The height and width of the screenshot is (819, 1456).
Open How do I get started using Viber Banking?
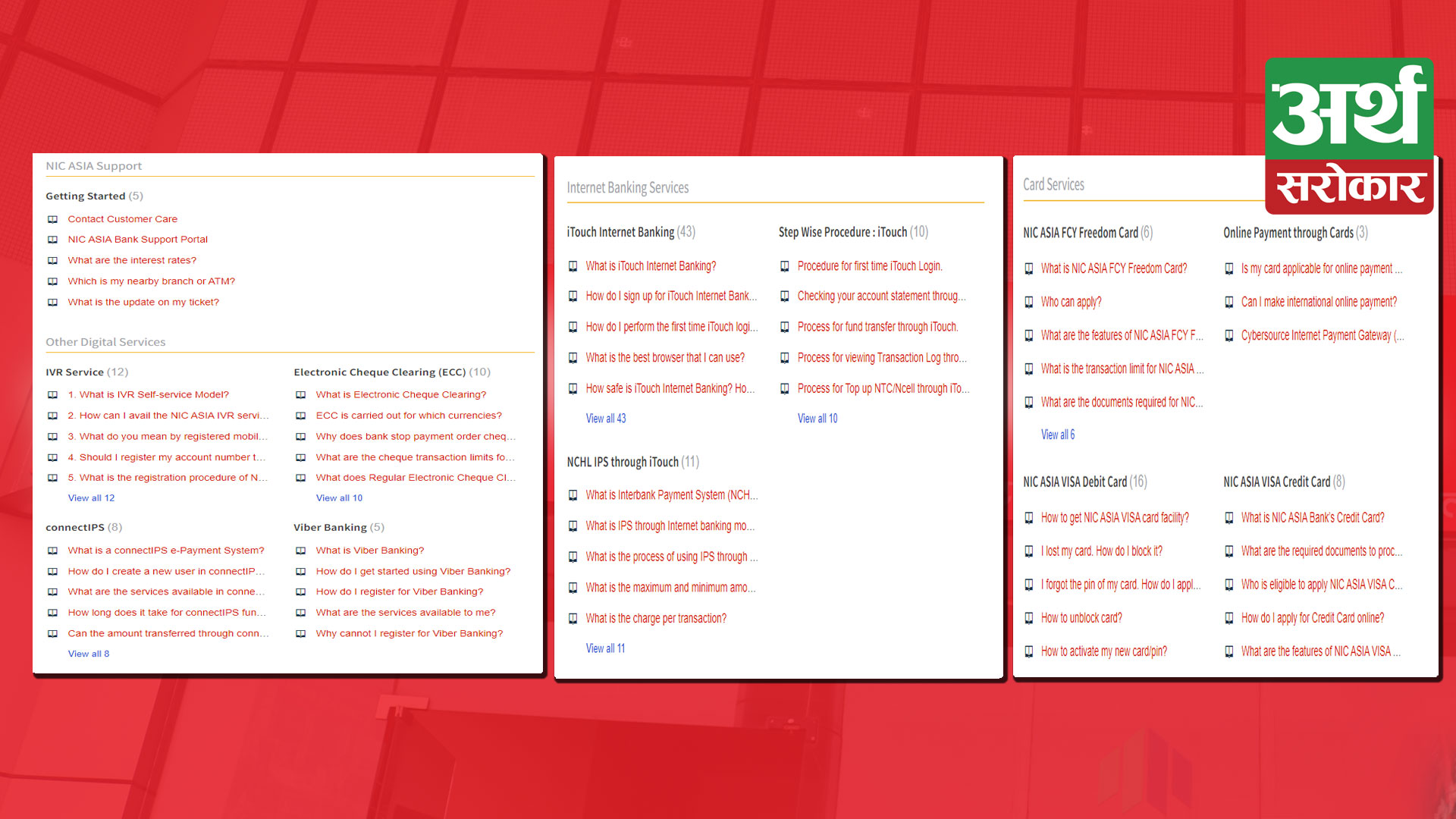[x=413, y=572]
